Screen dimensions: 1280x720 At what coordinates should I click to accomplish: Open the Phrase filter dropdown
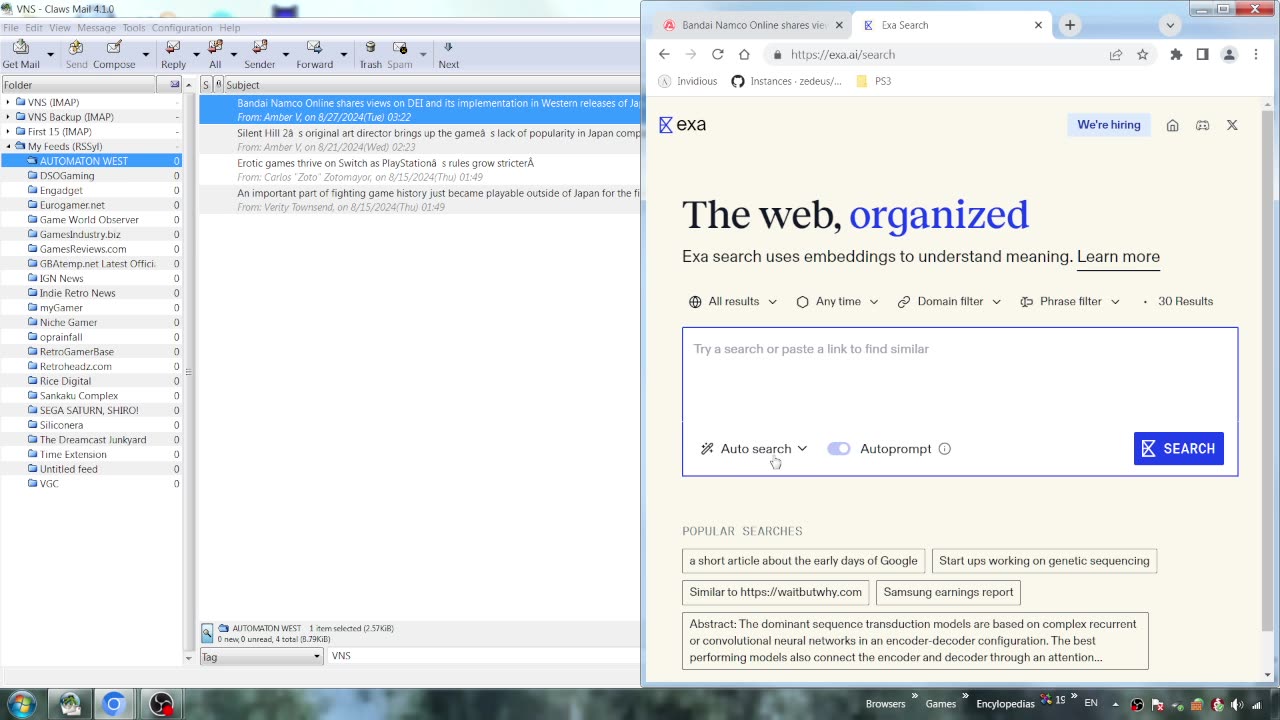pyautogui.click(x=1070, y=301)
